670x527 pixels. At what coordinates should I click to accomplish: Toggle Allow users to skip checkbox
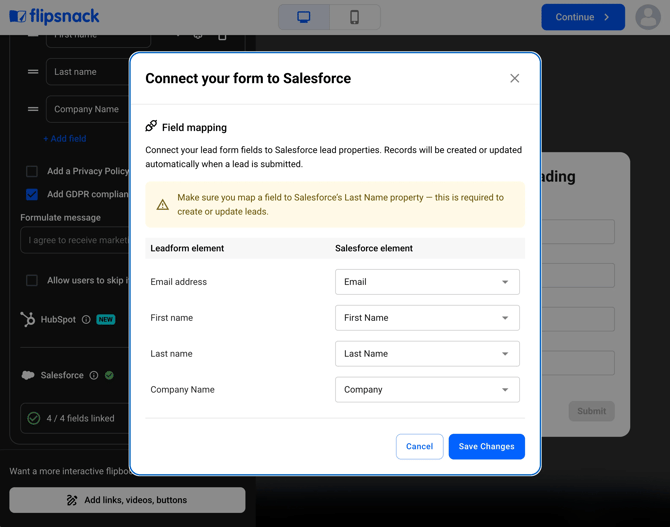[x=32, y=280]
